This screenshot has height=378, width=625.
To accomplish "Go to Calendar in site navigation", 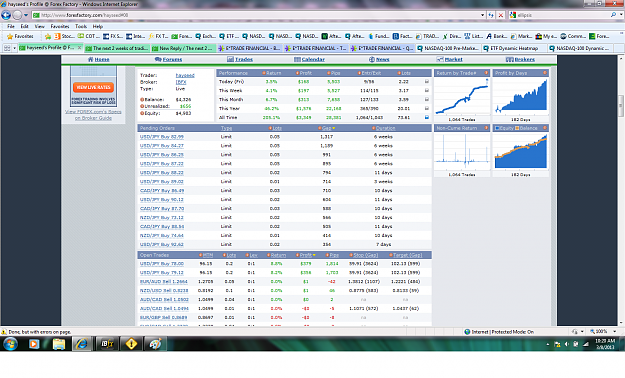I will 309,59.
